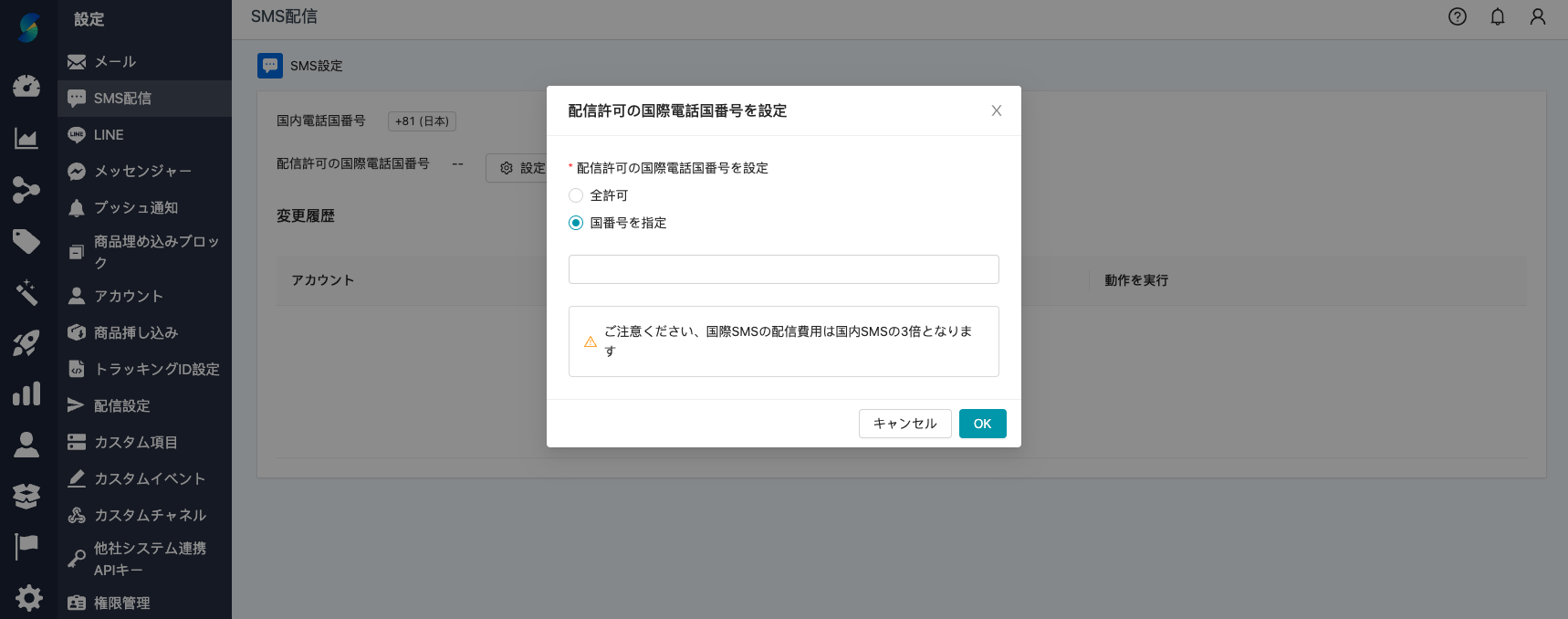Open the notifications bell

coord(1497,16)
